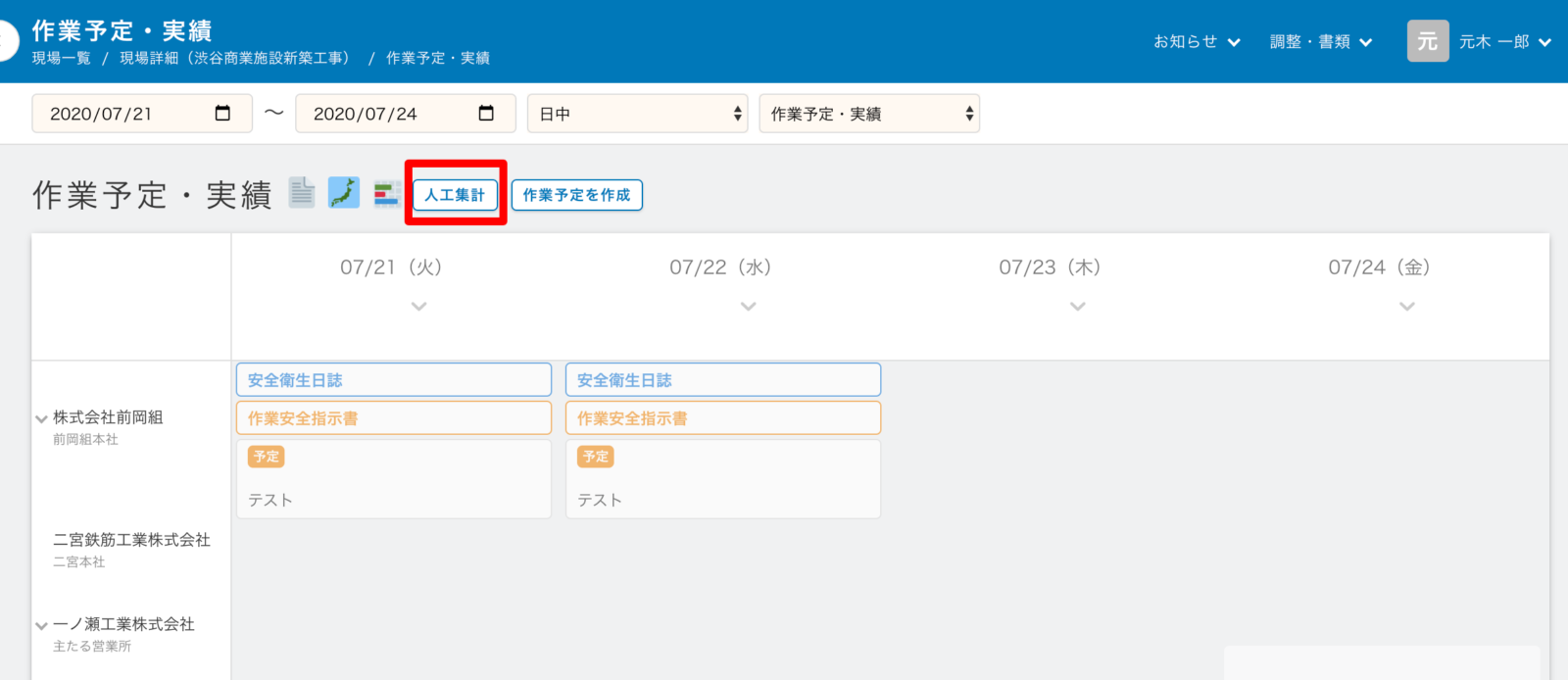Viewport: 1568px width, 680px height.
Task: Expand the 07/24 (金) column chevron
Action: (1407, 307)
